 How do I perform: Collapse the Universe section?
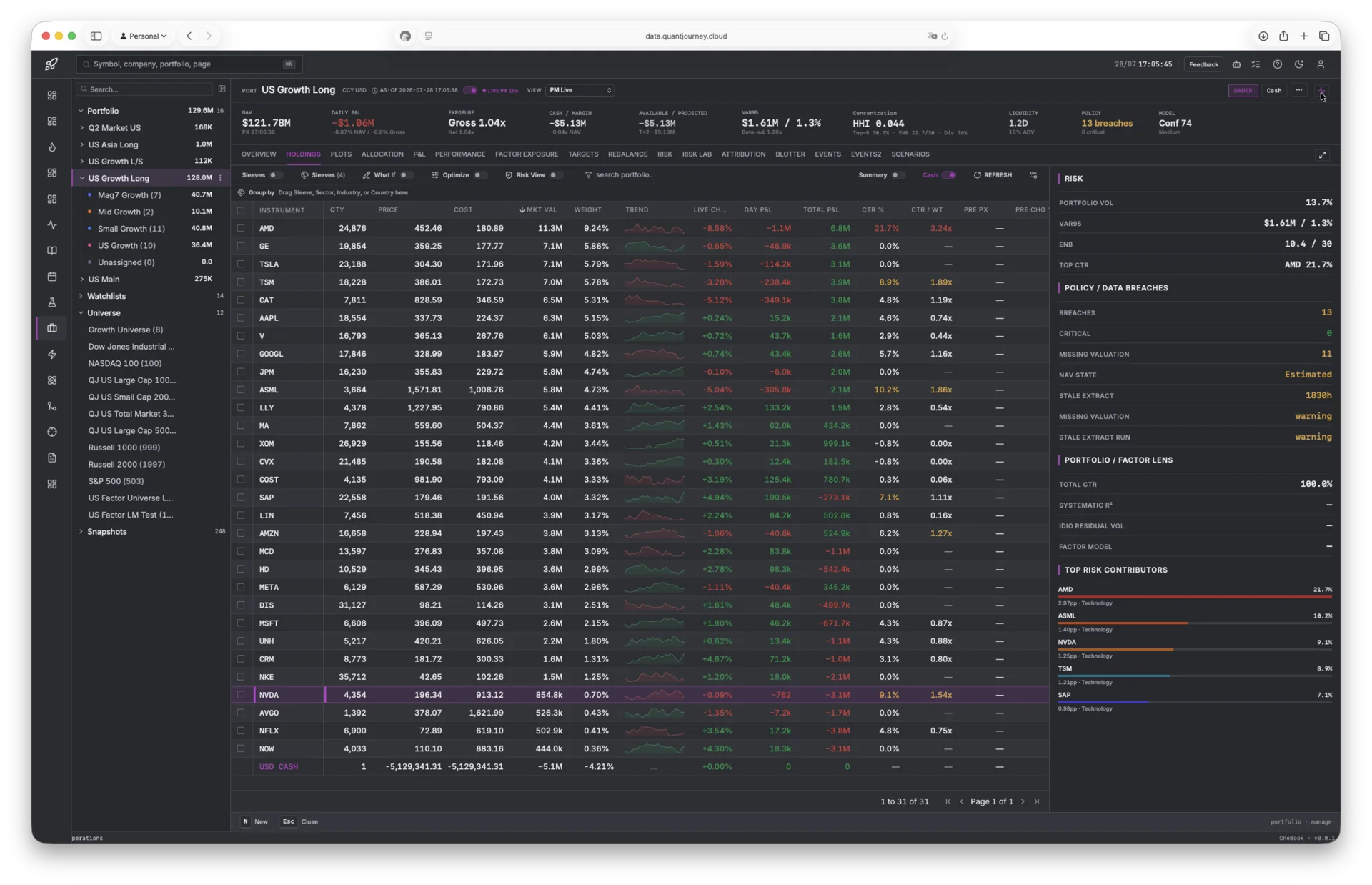[x=81, y=313]
